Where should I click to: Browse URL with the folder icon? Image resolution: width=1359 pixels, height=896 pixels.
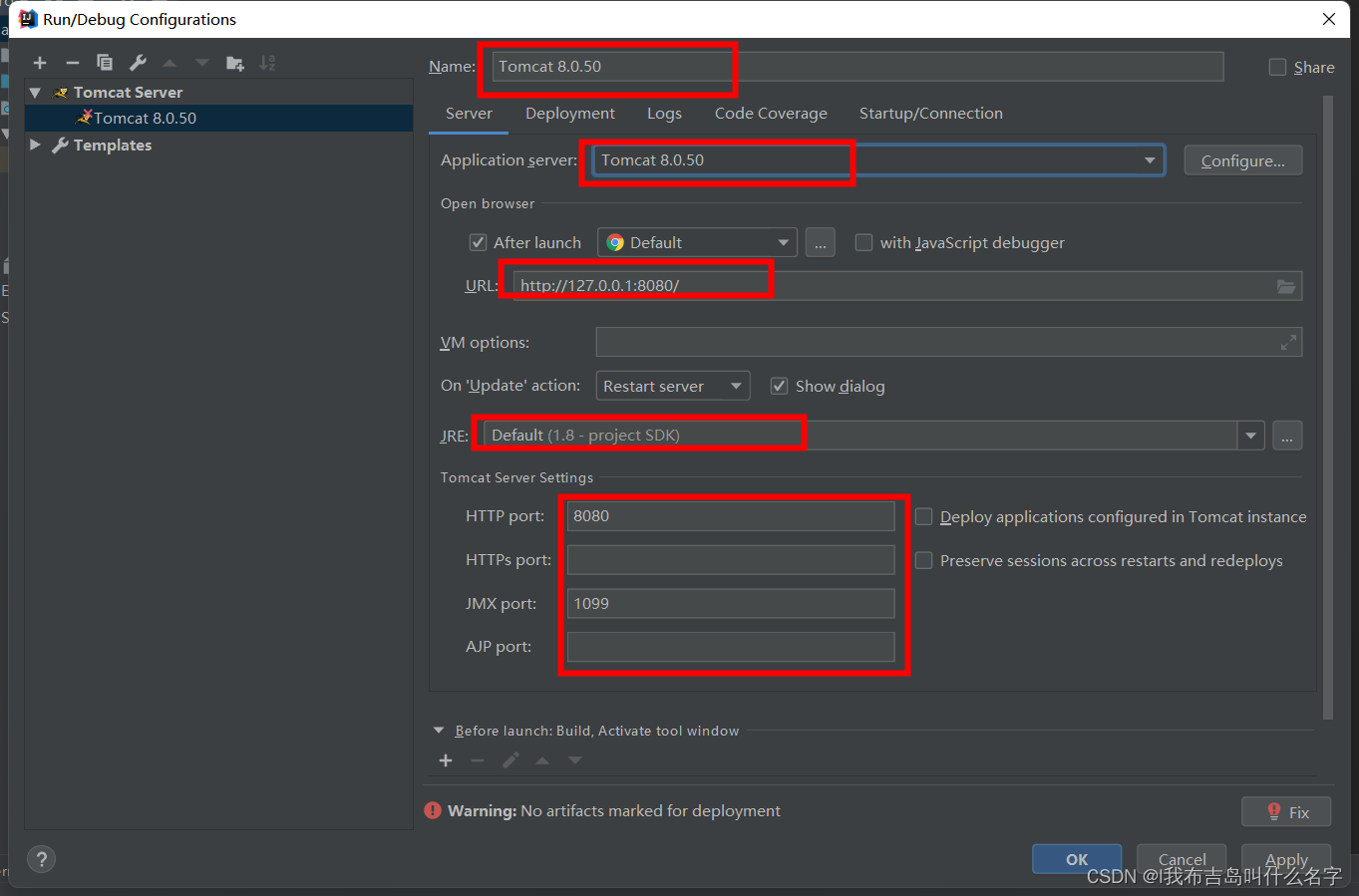tap(1286, 286)
